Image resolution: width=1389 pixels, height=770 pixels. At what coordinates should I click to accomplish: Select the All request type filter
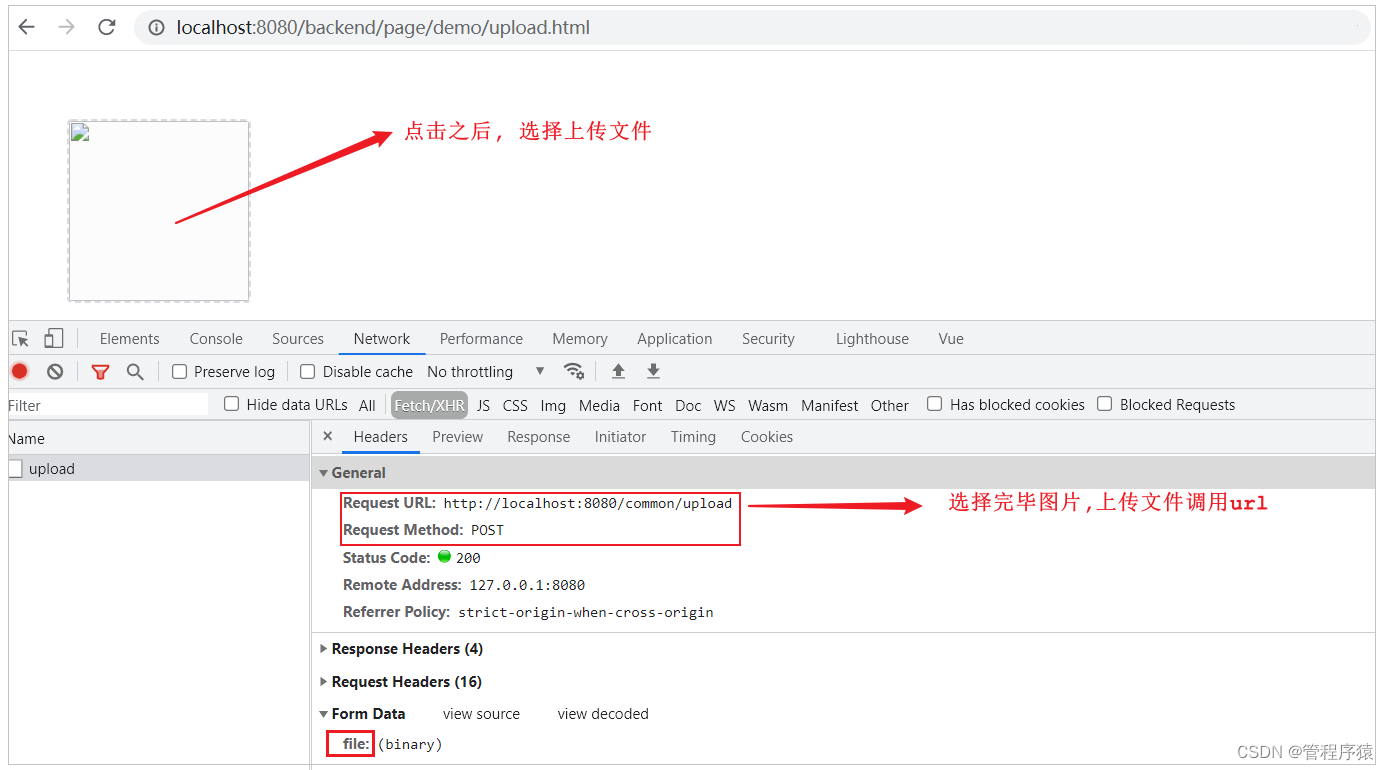(367, 405)
